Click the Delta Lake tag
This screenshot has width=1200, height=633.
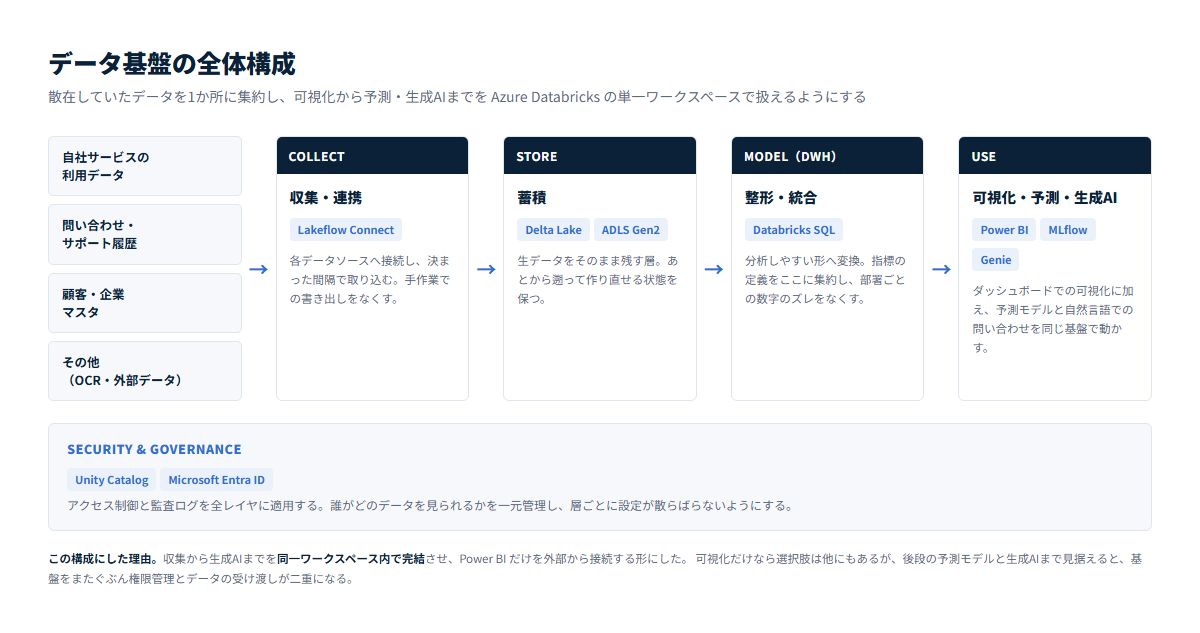(x=553, y=230)
